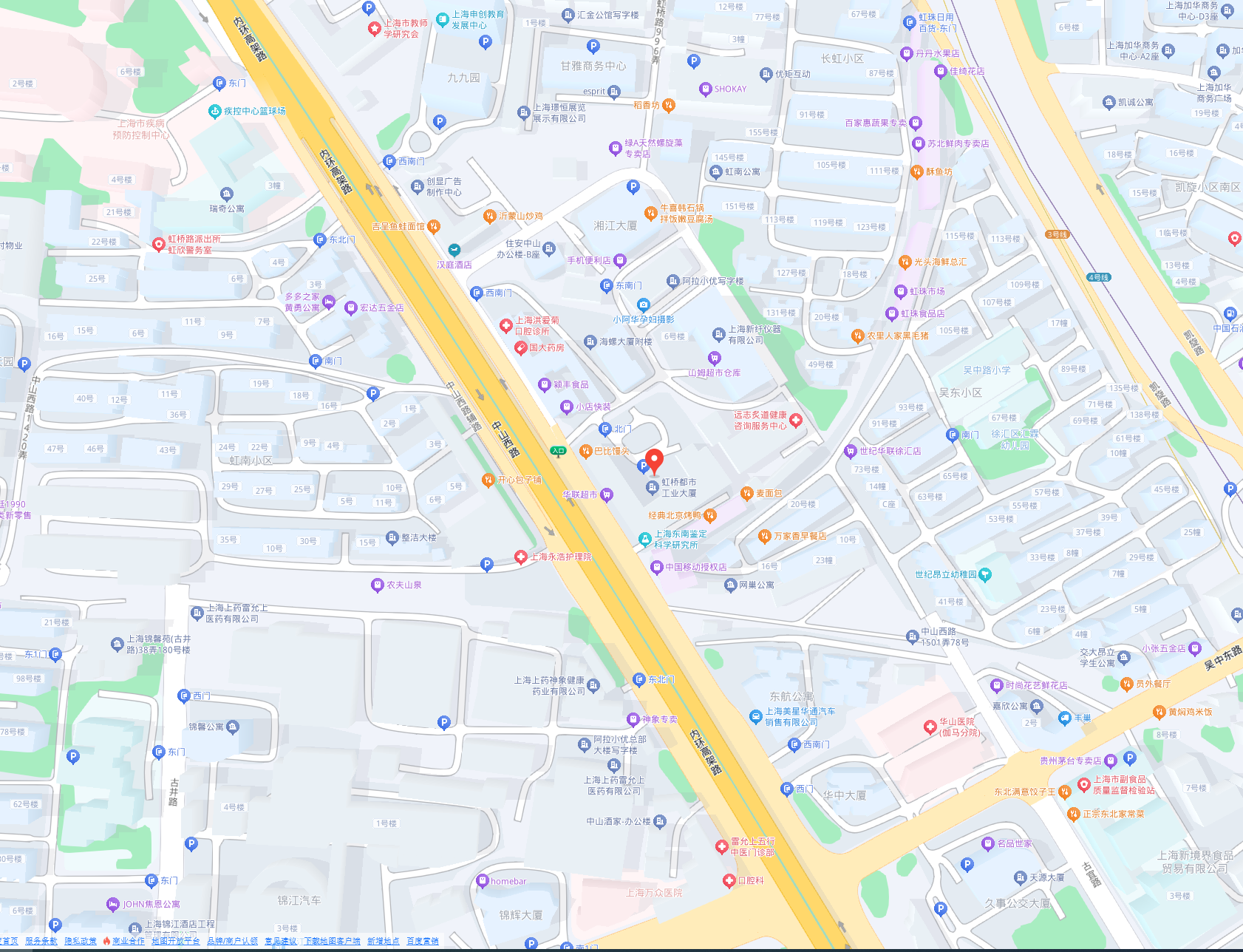The width and height of the screenshot is (1243, 952).
Task: Click the 世纪昂立幼稚园 kindergarten icon
Action: point(984,574)
